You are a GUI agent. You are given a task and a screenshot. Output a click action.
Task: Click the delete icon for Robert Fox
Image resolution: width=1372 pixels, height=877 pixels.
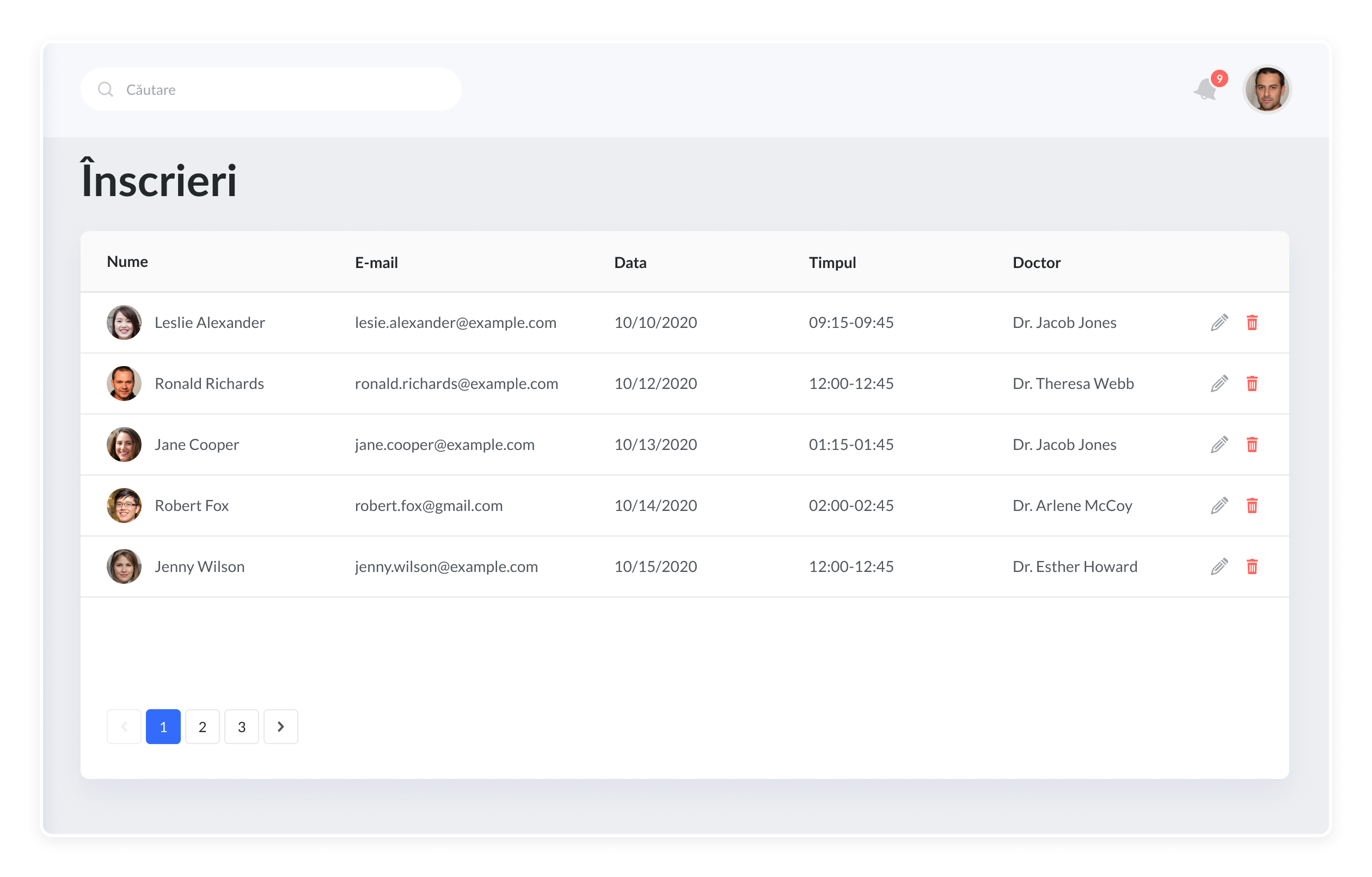pos(1252,505)
